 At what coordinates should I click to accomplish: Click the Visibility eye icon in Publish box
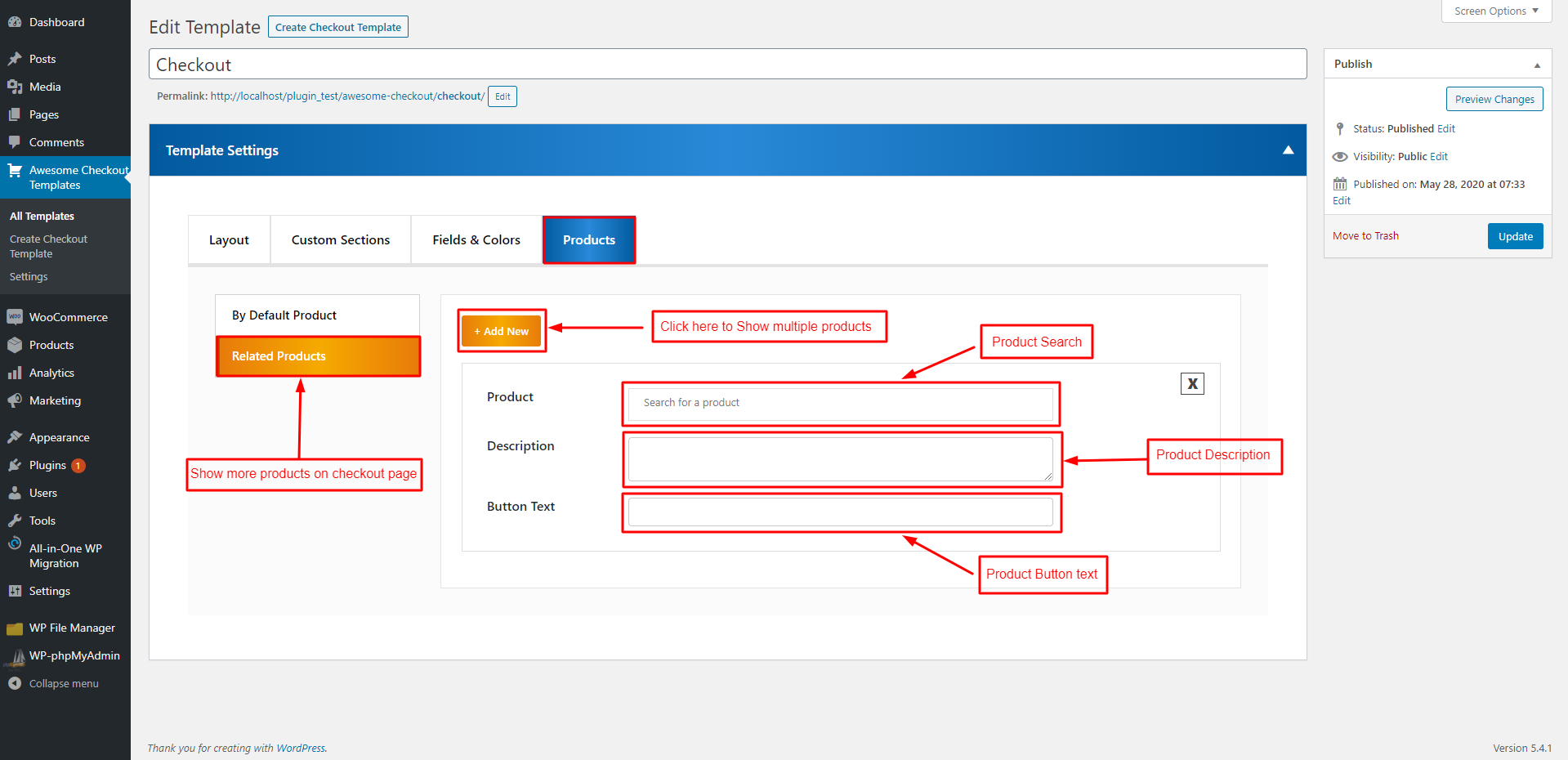point(1340,156)
